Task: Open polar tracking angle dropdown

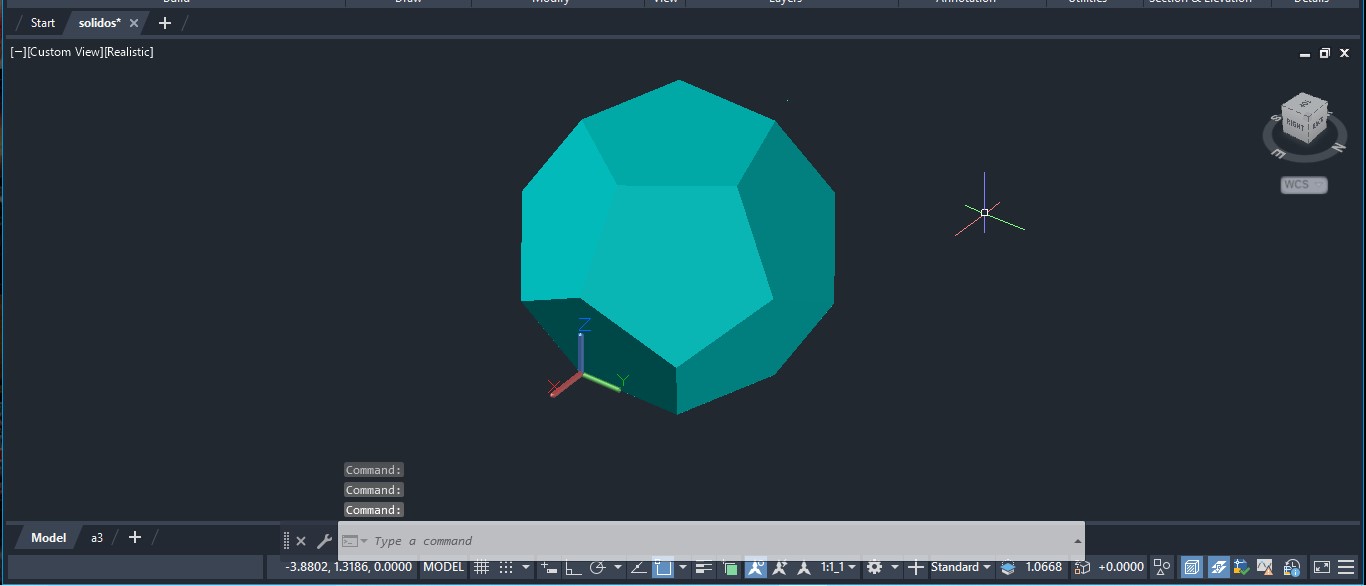Action: (x=618, y=567)
